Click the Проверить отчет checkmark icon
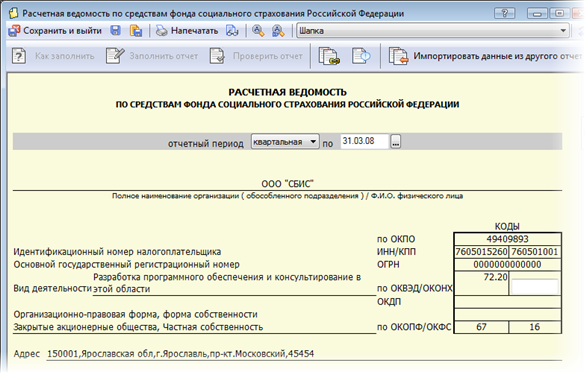The height and width of the screenshot is (374, 586). pos(217,56)
